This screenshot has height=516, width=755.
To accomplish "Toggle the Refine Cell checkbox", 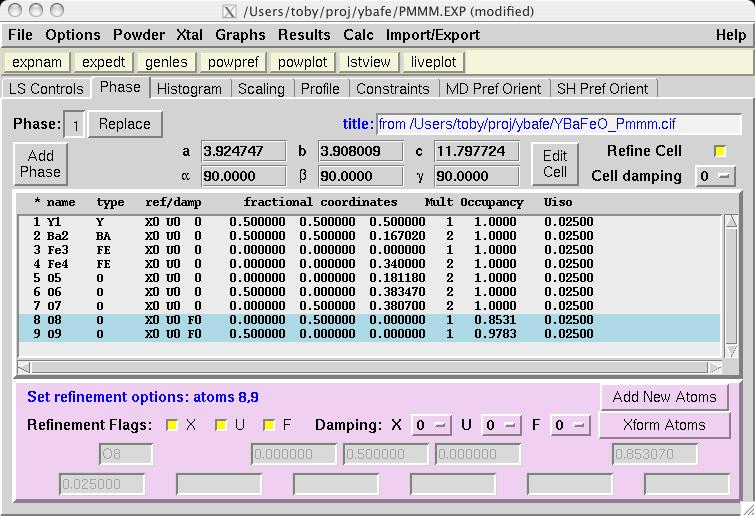I will click(x=720, y=152).
